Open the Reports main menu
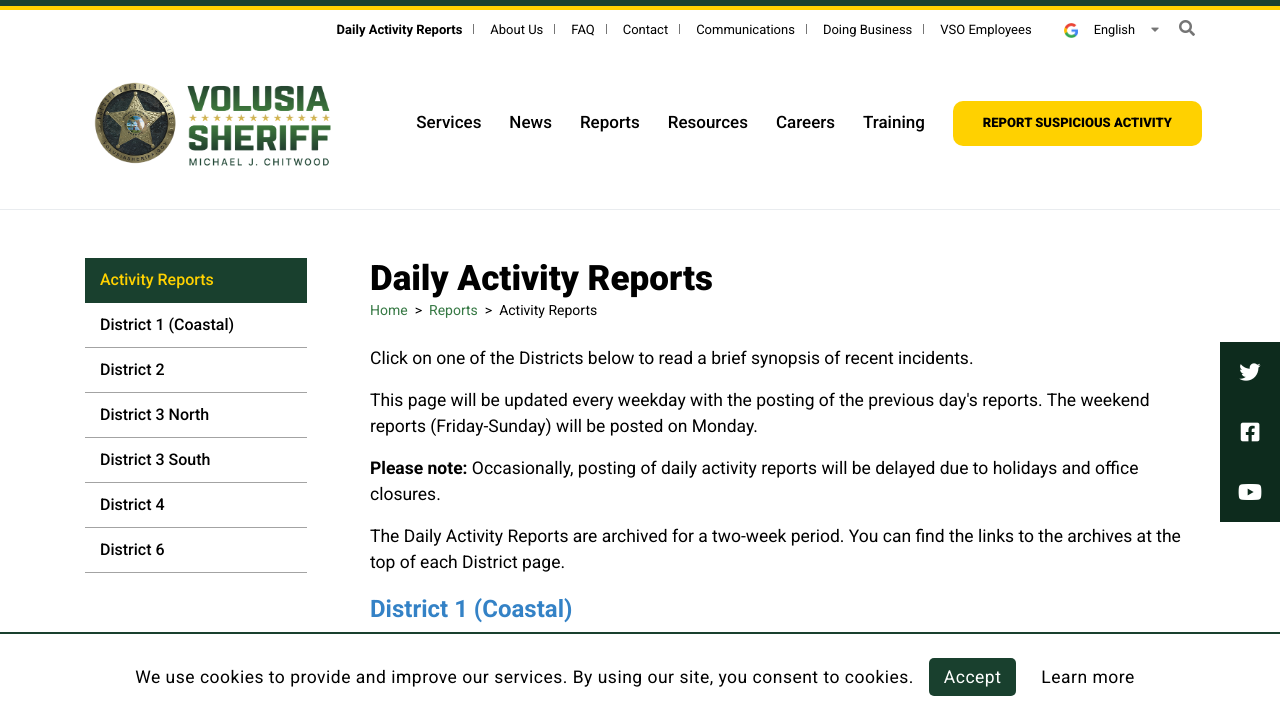This screenshot has width=1280, height=720. (x=609, y=123)
